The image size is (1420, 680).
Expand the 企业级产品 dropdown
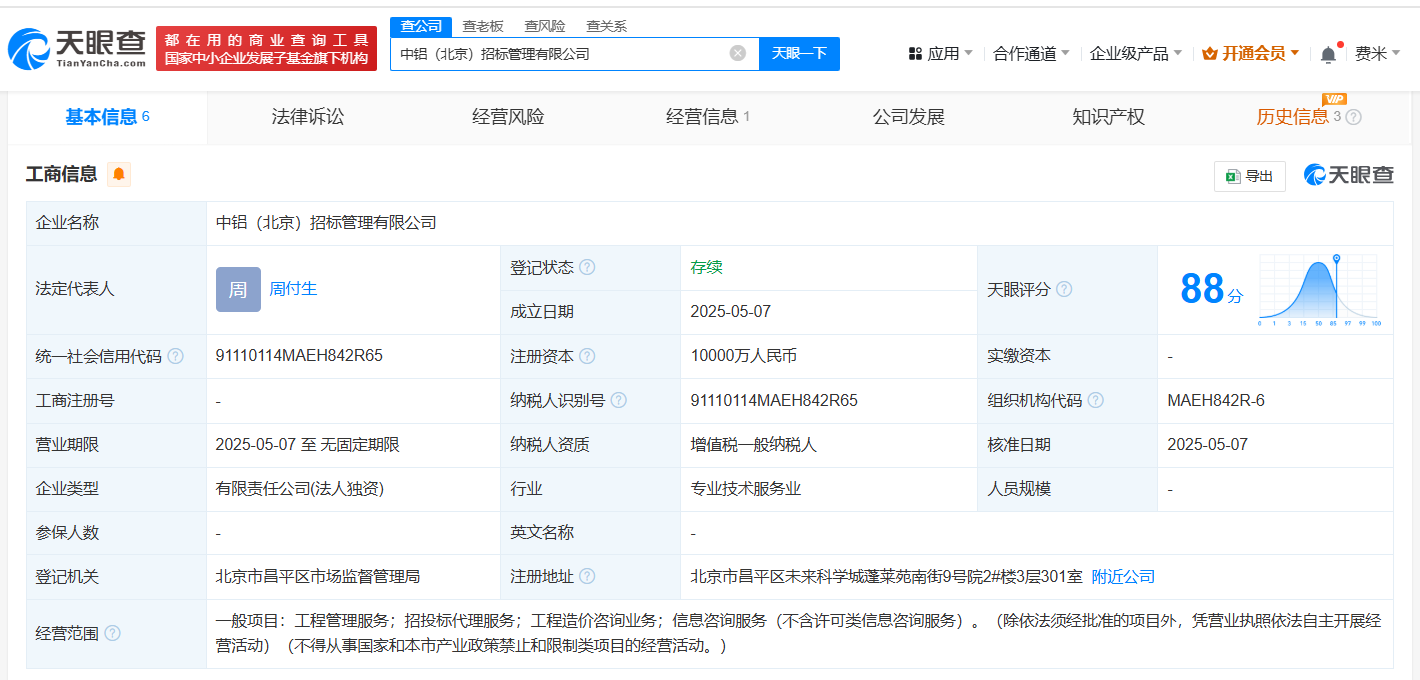[1136, 54]
